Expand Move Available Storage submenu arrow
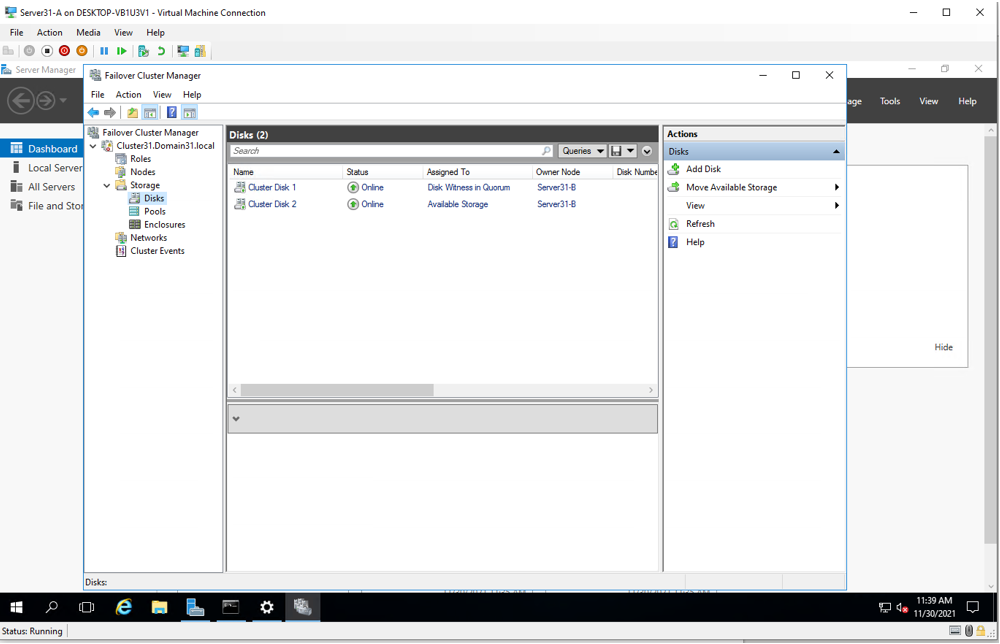1000x644 pixels. click(836, 187)
